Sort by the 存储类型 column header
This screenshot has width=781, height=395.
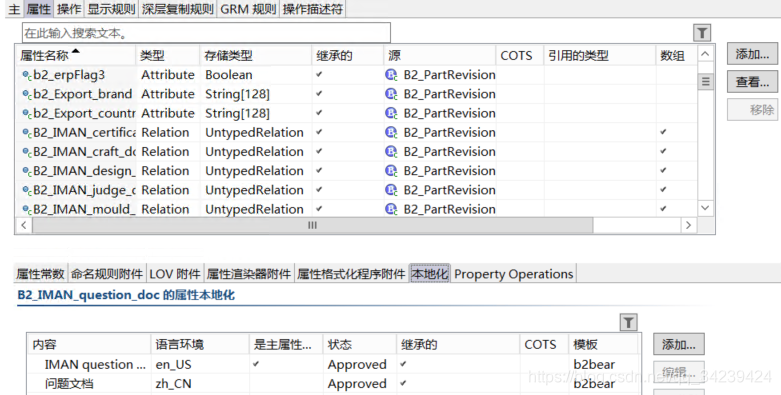pyautogui.click(x=256, y=55)
